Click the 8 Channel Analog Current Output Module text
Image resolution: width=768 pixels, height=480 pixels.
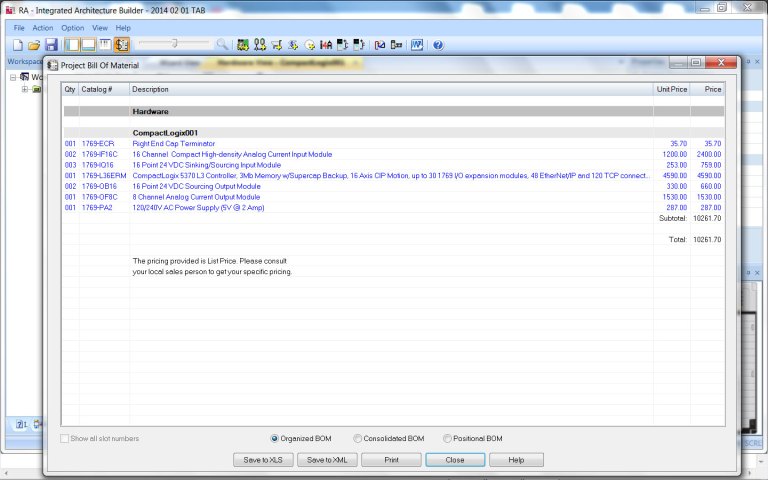coord(196,197)
